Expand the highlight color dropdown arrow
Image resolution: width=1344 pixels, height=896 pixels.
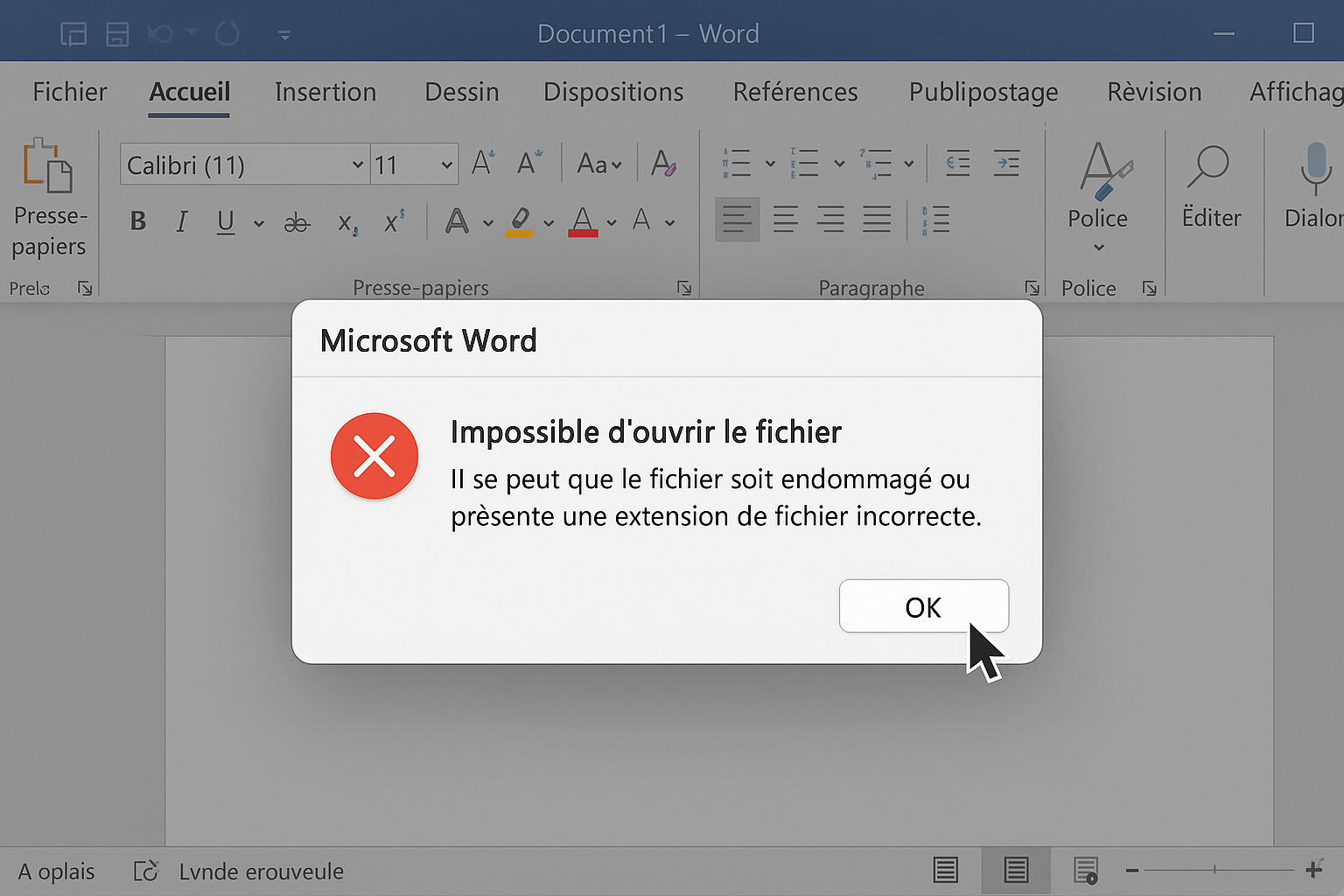pyautogui.click(x=549, y=224)
